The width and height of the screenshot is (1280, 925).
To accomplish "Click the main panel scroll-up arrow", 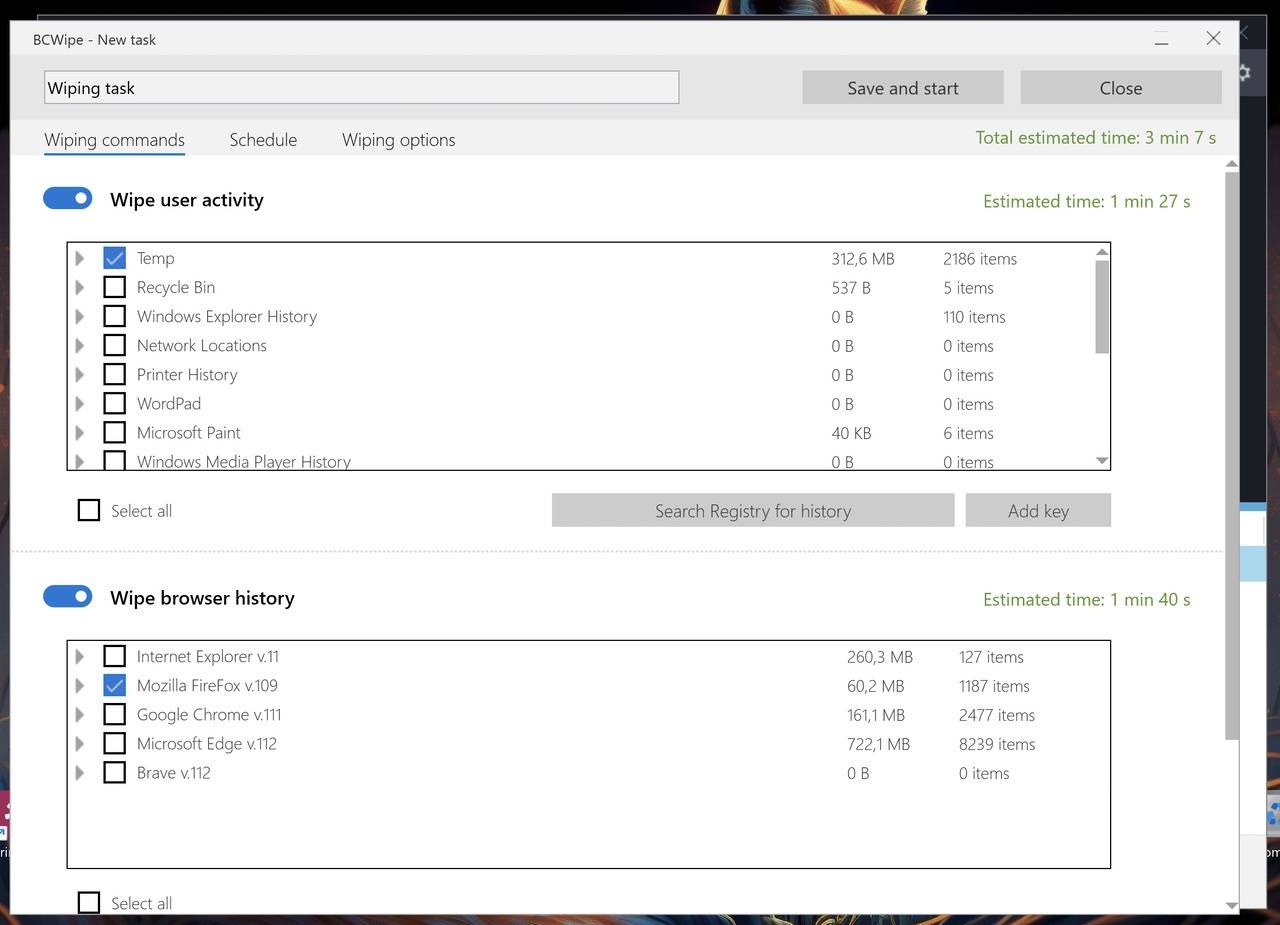I will pyautogui.click(x=1232, y=164).
